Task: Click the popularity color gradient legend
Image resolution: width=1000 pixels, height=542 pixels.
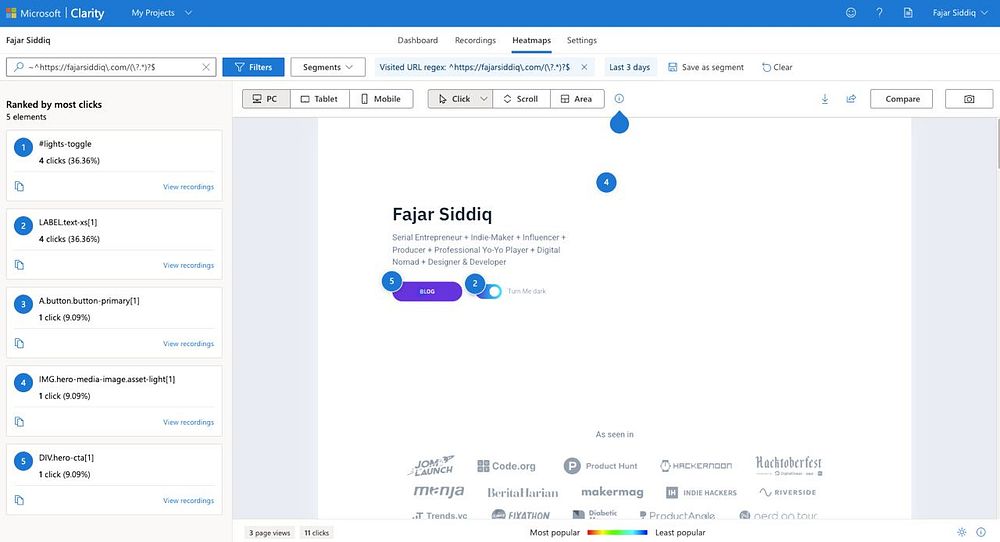Action: click(617, 532)
